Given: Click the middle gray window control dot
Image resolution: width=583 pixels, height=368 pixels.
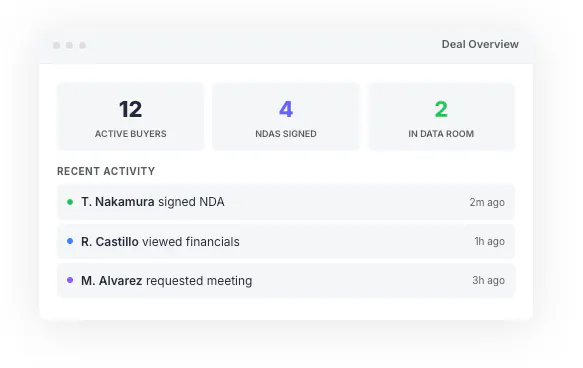Looking at the screenshot, I should tap(70, 45).
